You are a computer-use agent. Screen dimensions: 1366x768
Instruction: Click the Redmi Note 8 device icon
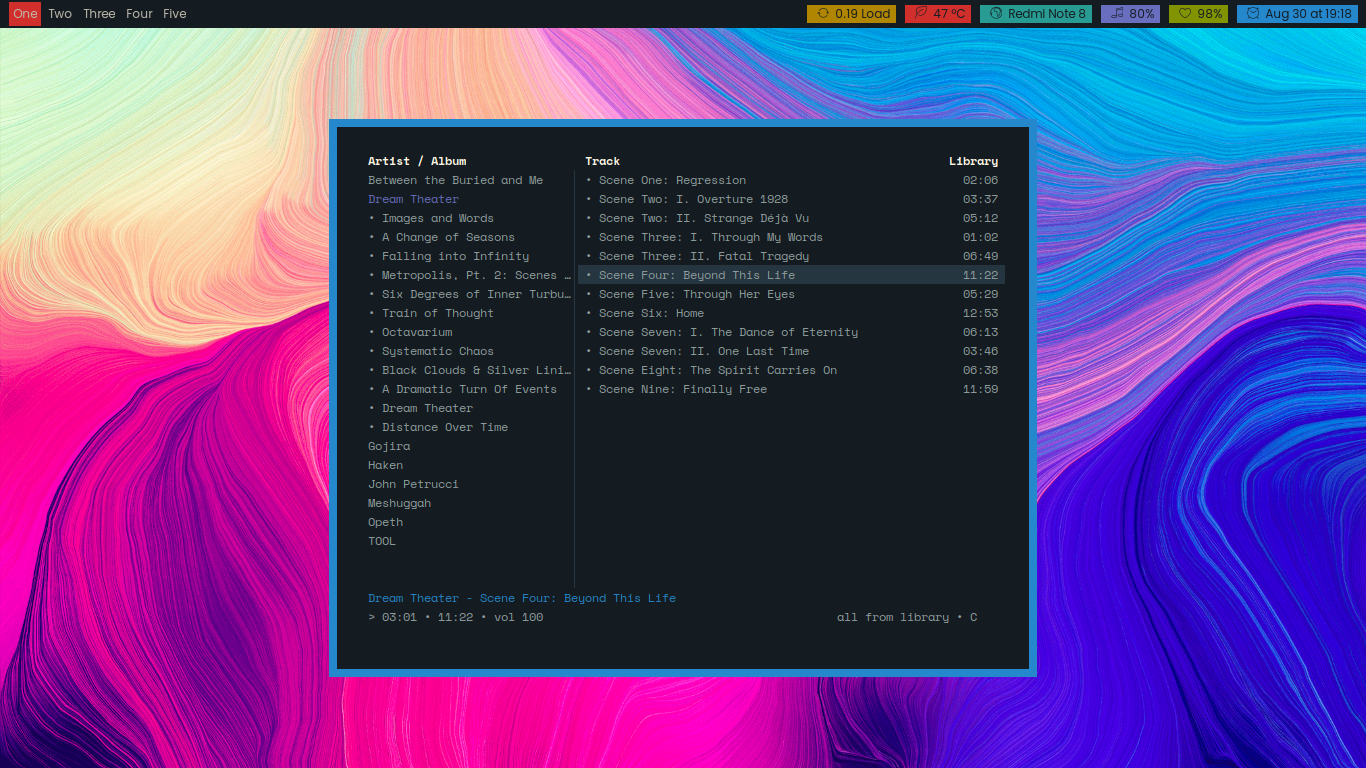(995, 14)
